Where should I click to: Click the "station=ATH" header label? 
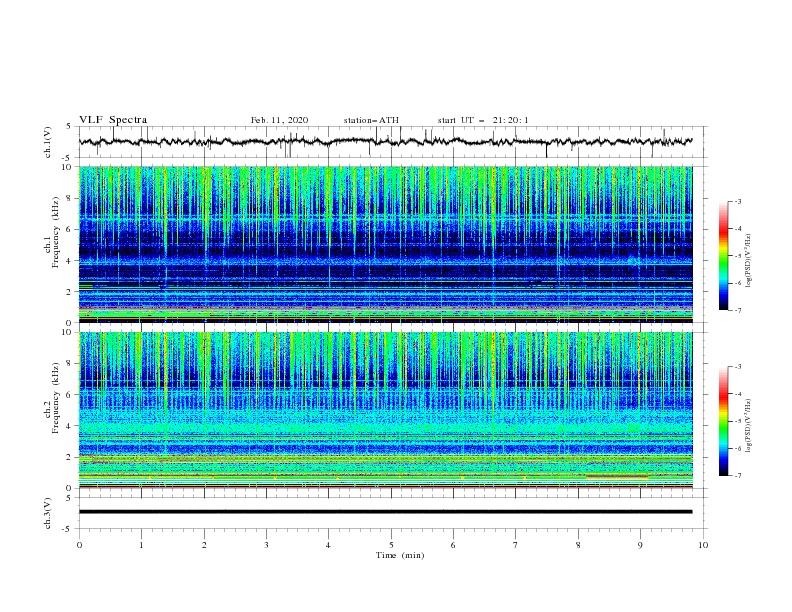pos(371,120)
